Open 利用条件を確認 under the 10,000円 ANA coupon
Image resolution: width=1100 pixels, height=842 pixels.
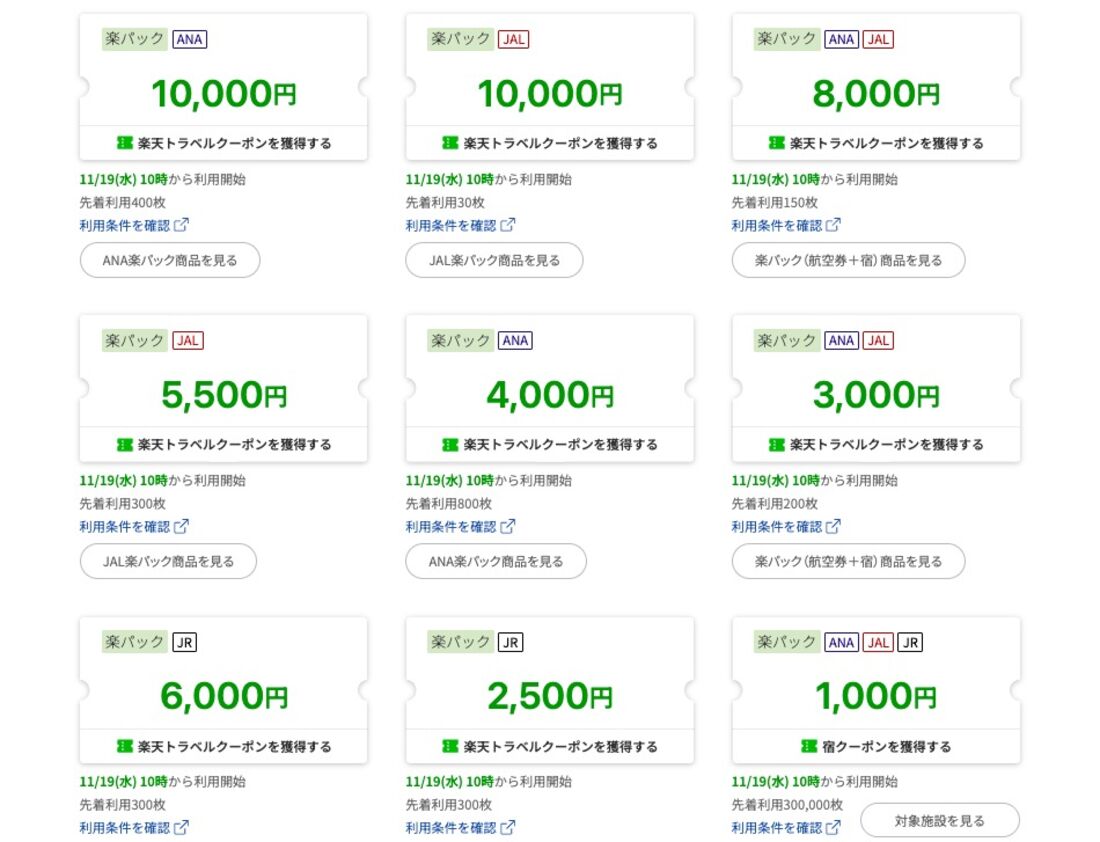126,224
